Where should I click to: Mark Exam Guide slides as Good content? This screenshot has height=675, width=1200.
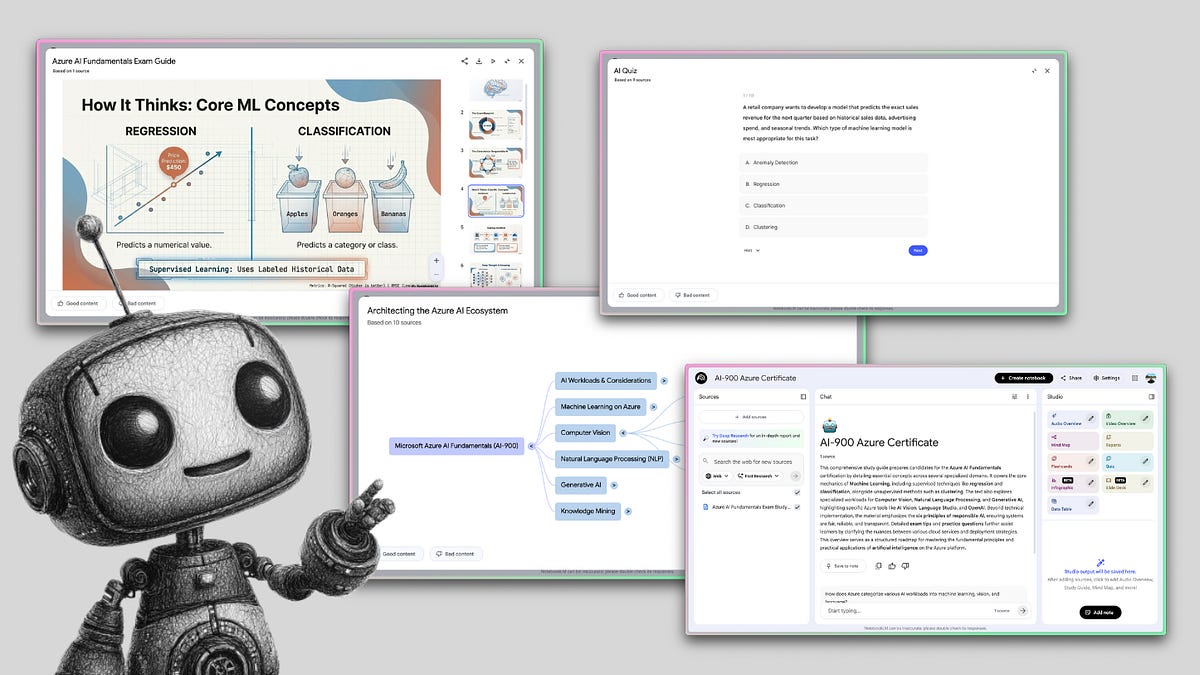coord(77,303)
